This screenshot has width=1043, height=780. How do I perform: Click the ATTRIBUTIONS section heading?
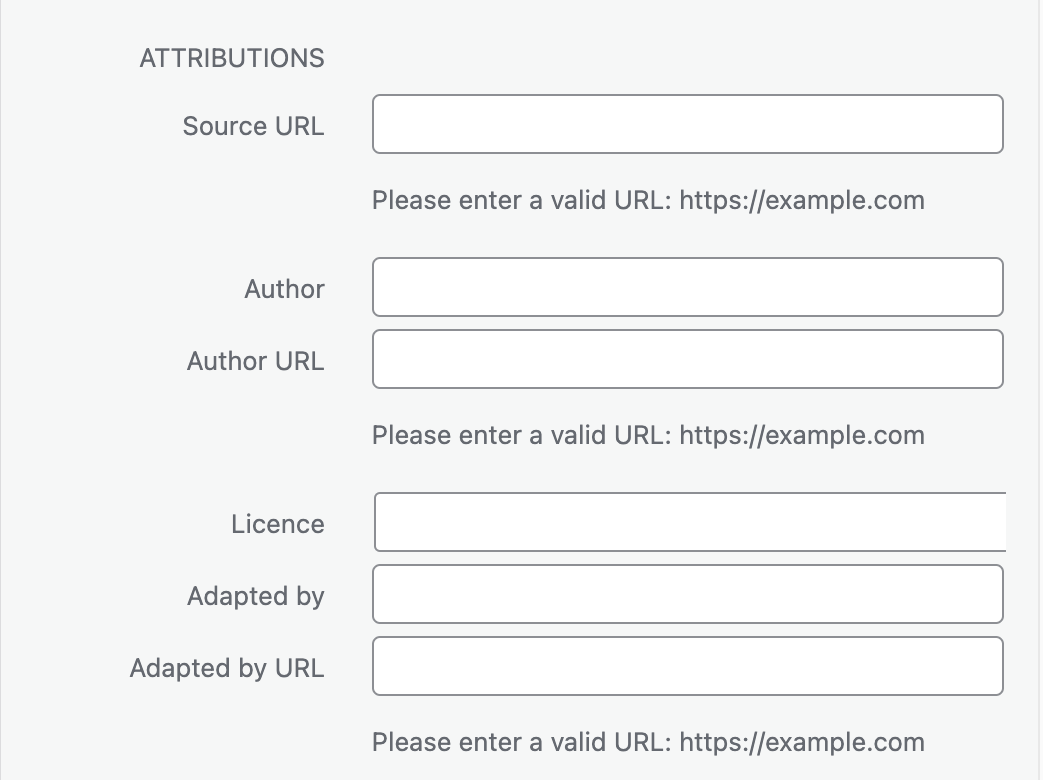point(232,58)
